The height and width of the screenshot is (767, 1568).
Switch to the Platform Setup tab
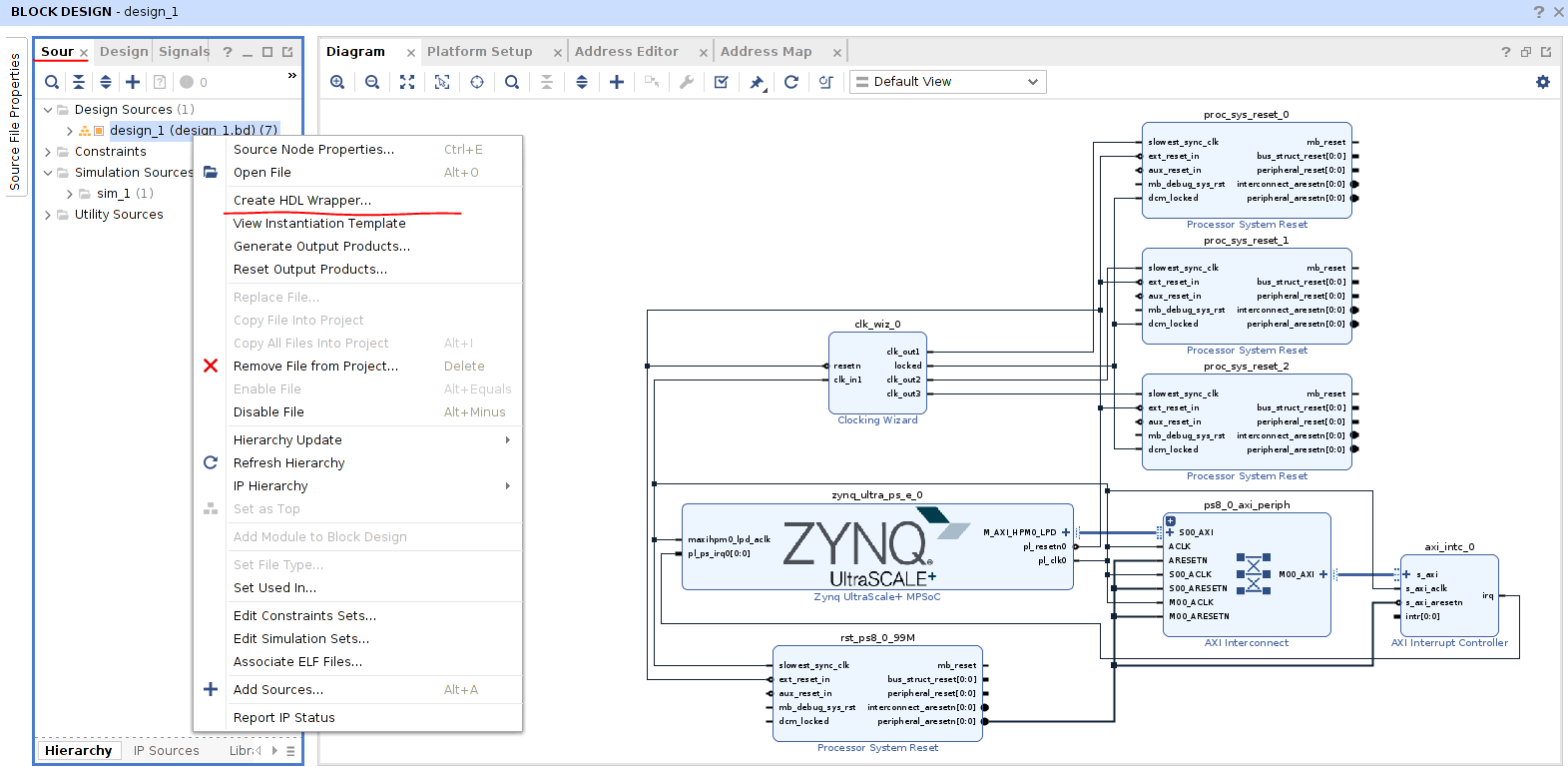480,52
